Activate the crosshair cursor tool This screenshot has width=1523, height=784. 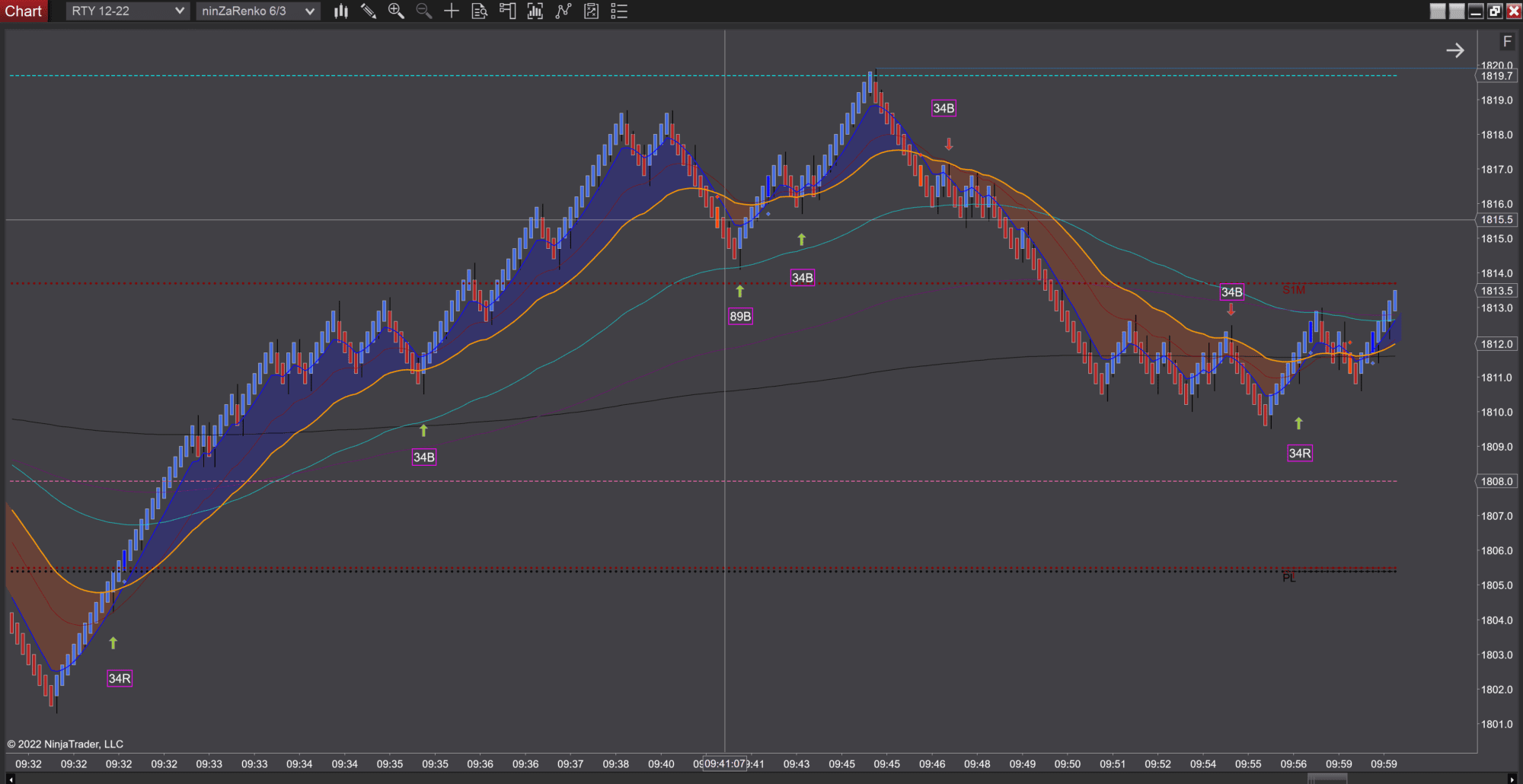(x=451, y=11)
